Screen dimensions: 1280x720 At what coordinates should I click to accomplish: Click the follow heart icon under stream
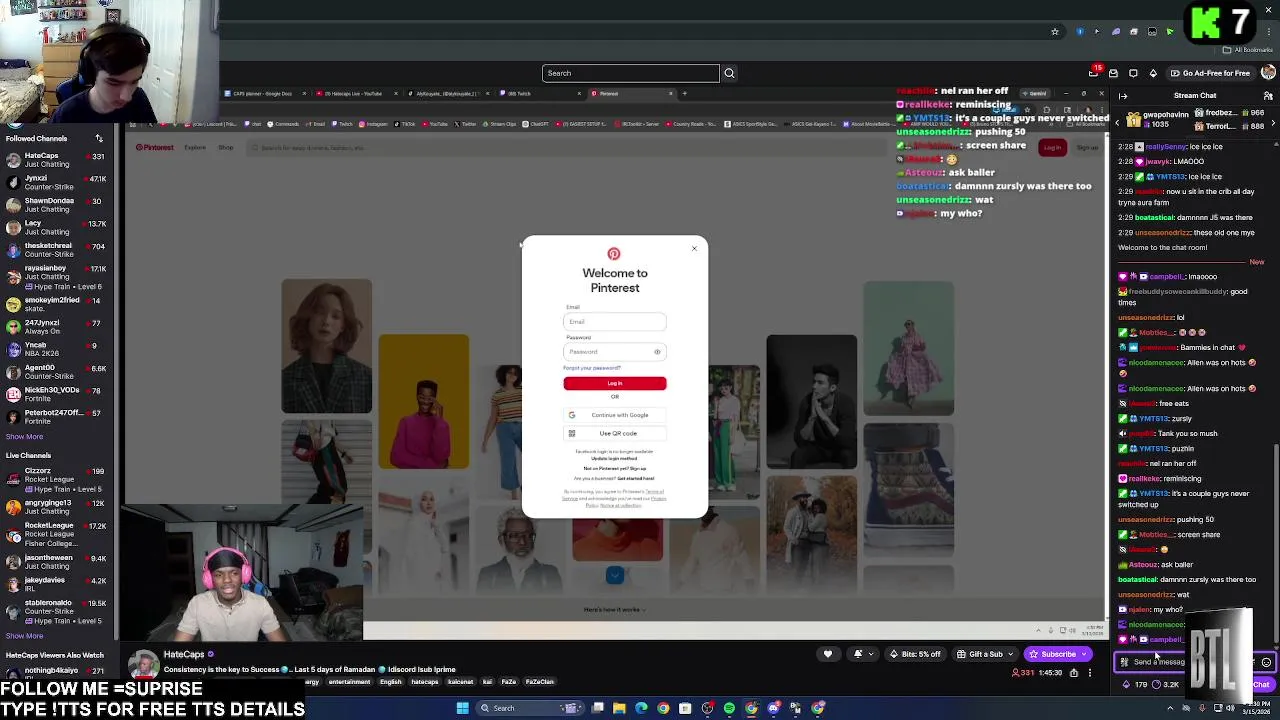(x=827, y=654)
